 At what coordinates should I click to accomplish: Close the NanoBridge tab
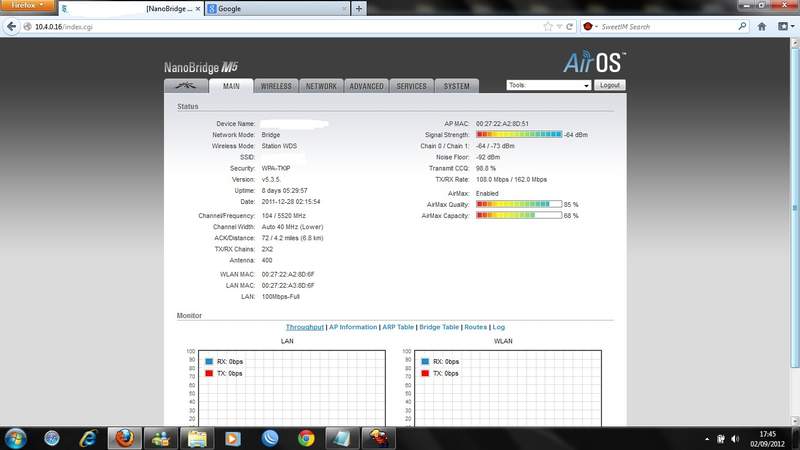click(x=198, y=9)
